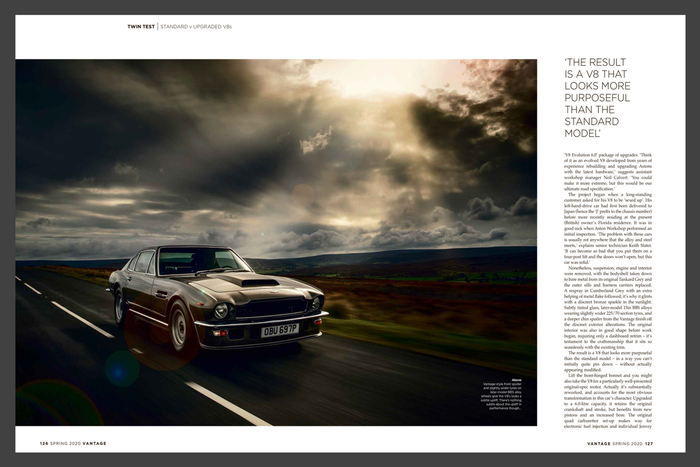Click the OBU 697P number plate
This screenshot has height=467, width=700.
(280, 330)
